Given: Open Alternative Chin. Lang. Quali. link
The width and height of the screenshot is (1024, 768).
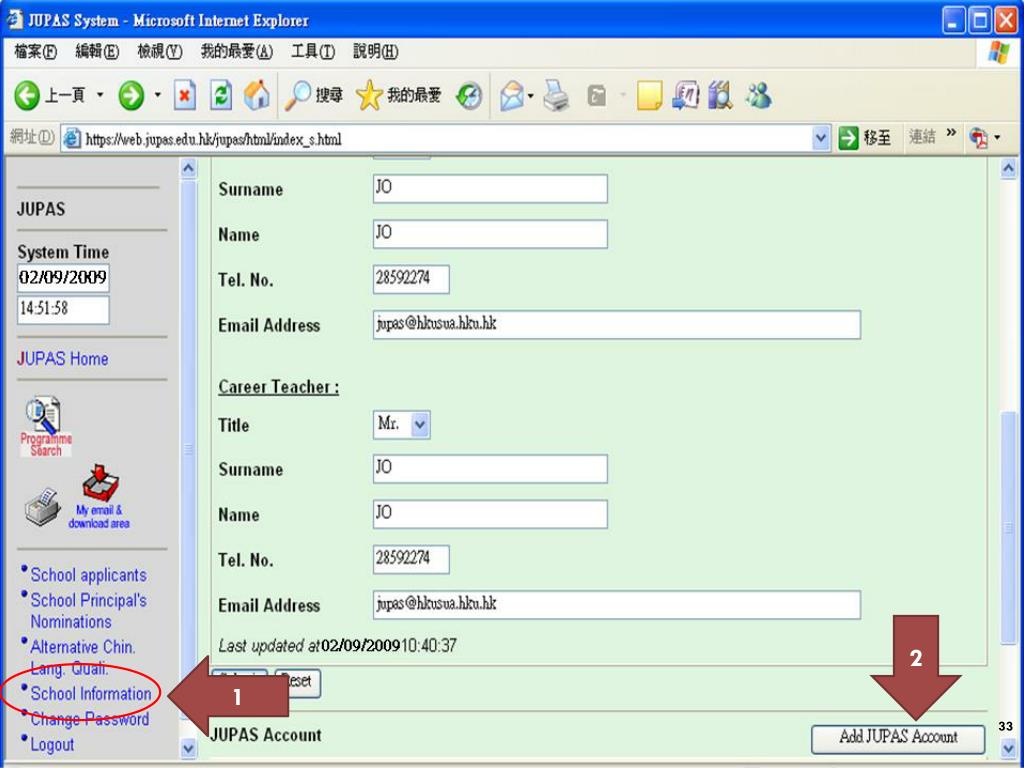Looking at the screenshot, I should 82,657.
